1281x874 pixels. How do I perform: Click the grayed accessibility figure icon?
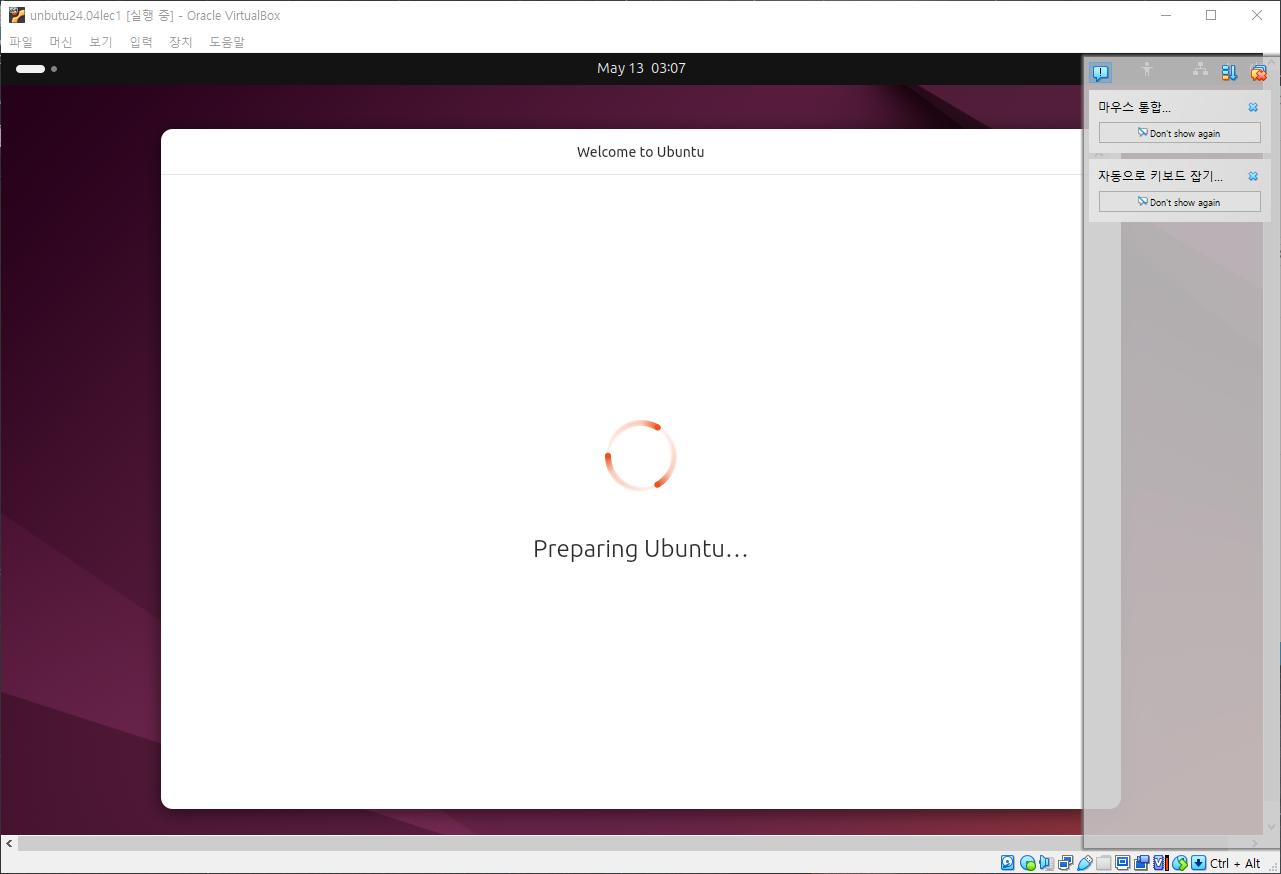(x=1147, y=70)
